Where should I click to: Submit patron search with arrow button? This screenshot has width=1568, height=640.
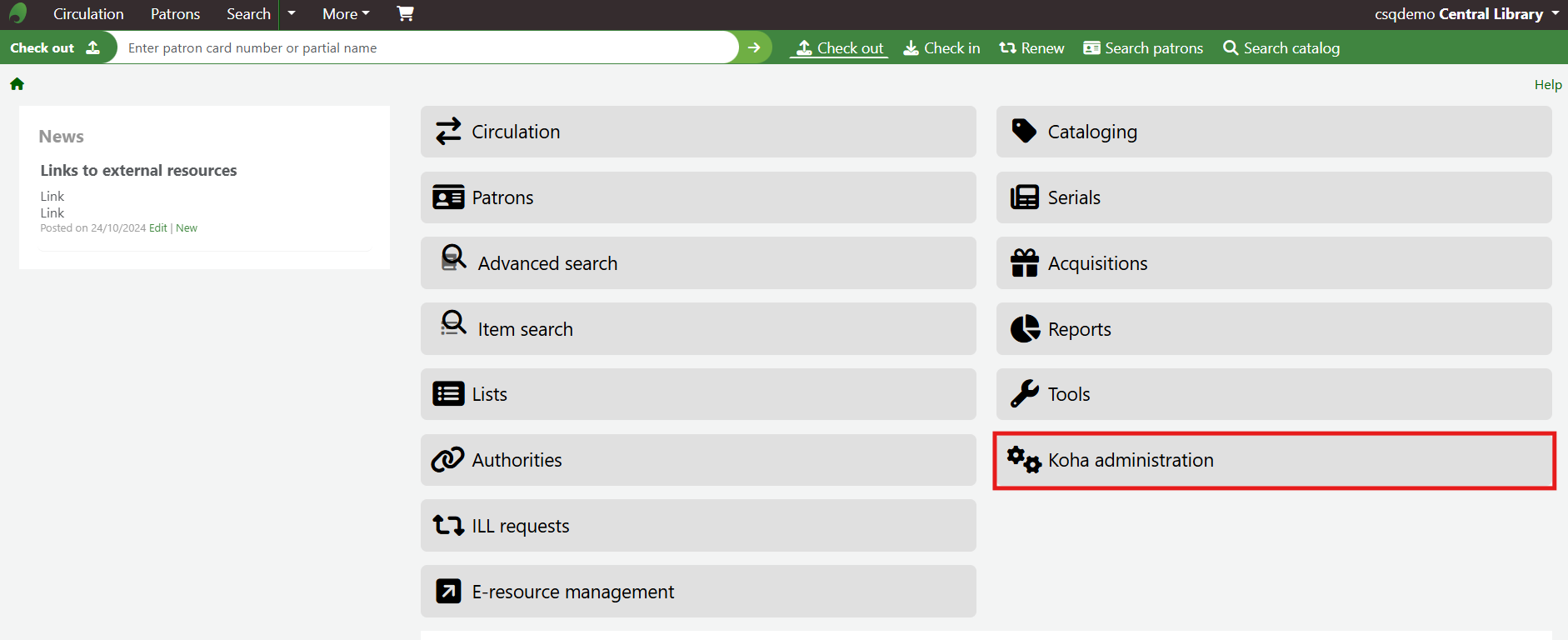(754, 47)
